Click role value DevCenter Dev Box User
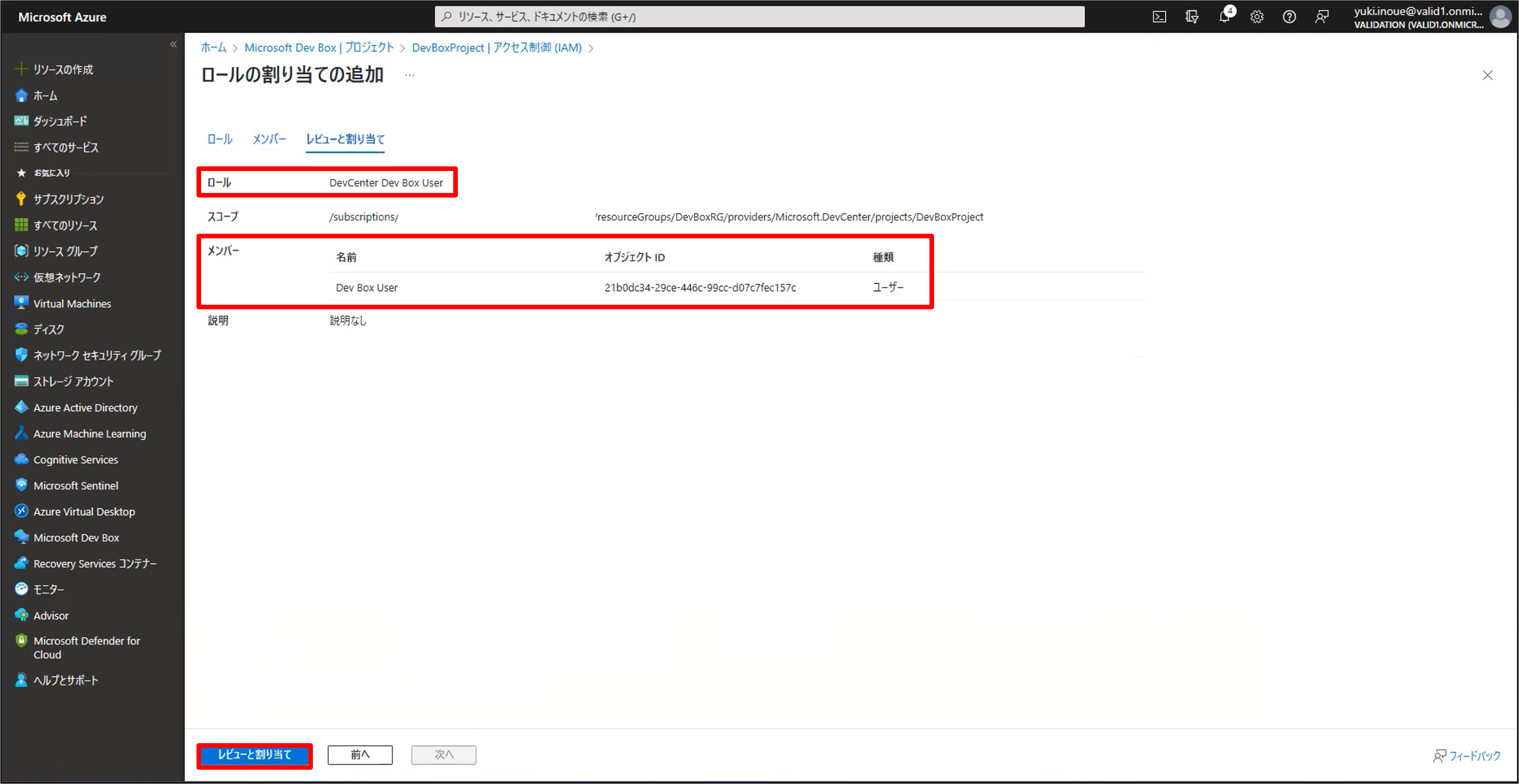Image resolution: width=1519 pixels, height=784 pixels. pos(386,183)
